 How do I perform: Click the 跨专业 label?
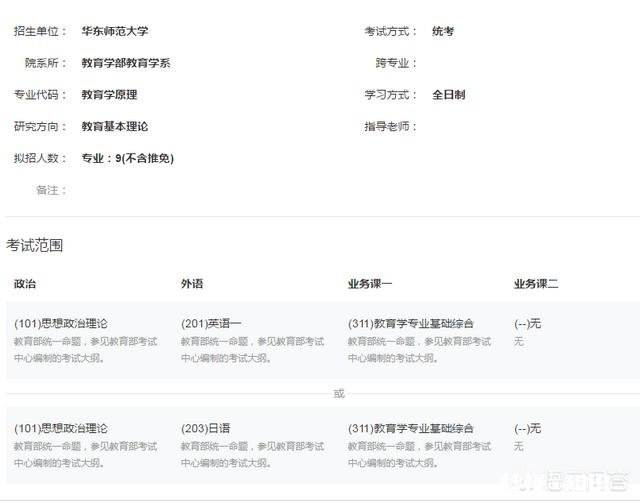[x=396, y=63]
